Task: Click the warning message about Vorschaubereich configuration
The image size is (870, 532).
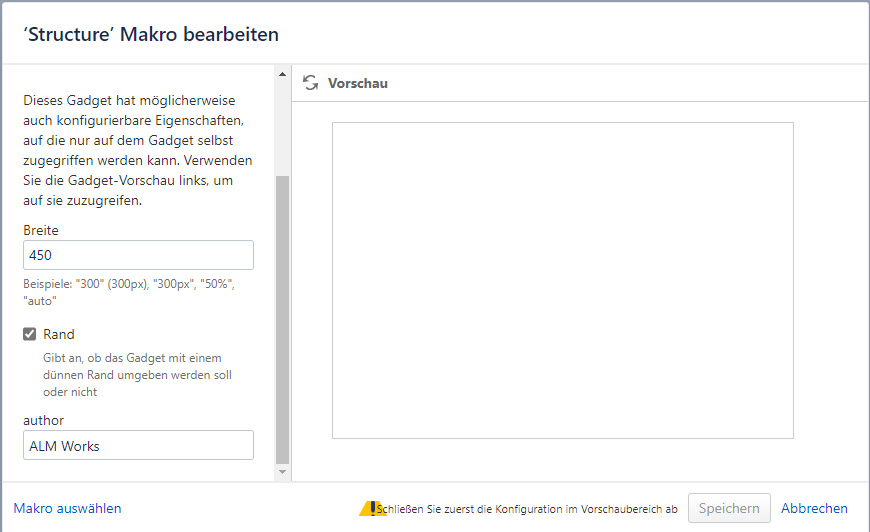Action: point(527,509)
